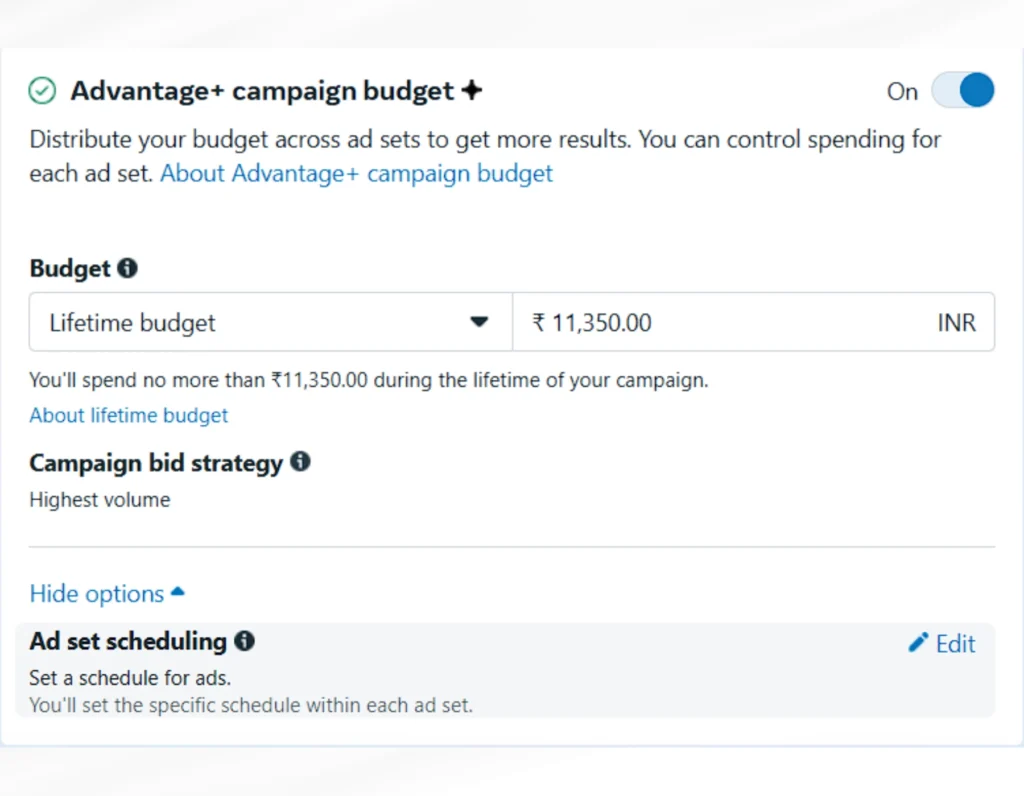
Task: Click the Campaign bid strategy info icon
Action: pyautogui.click(x=300, y=462)
